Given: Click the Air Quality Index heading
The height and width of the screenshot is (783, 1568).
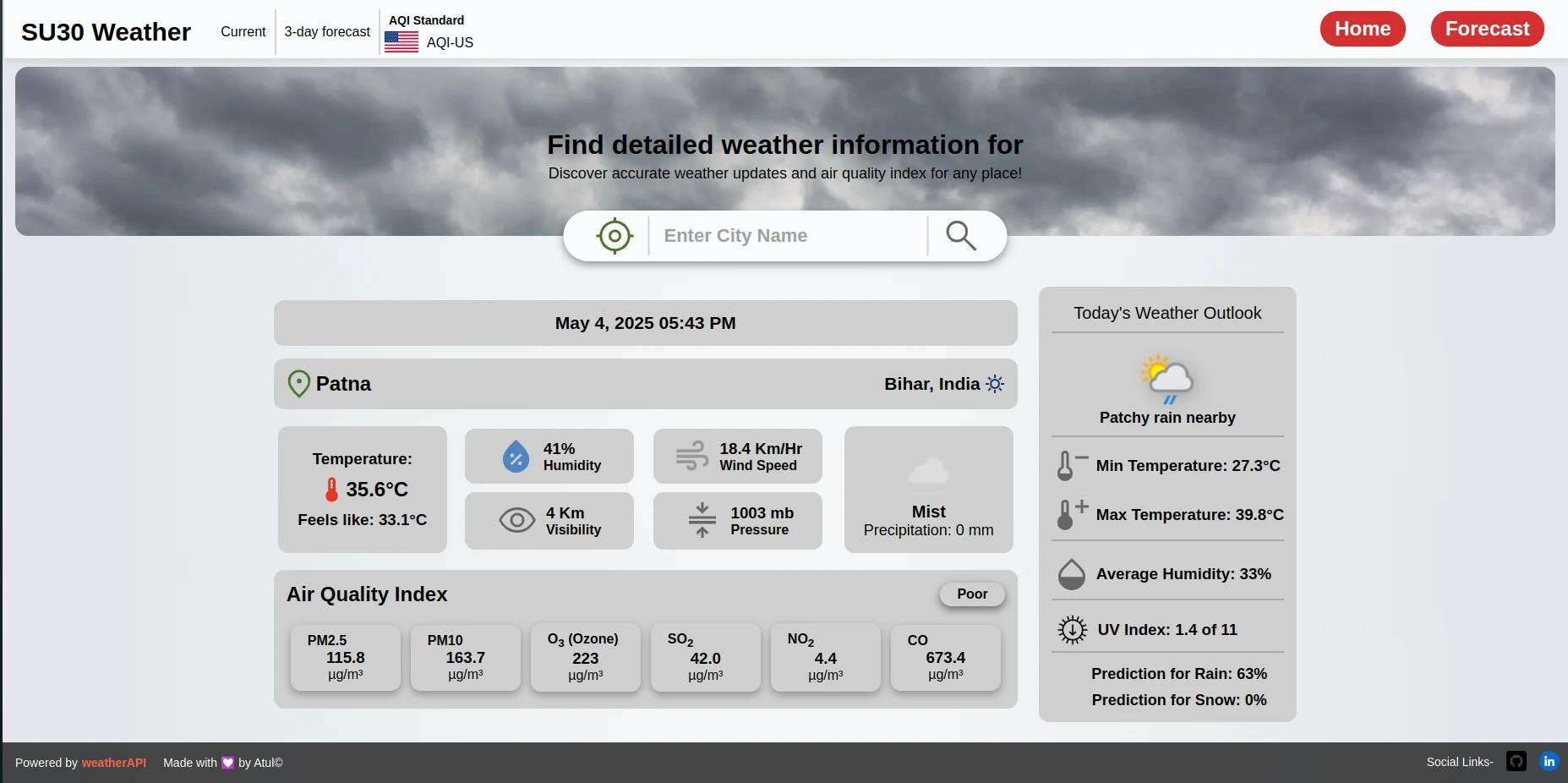Looking at the screenshot, I should pos(367,594).
